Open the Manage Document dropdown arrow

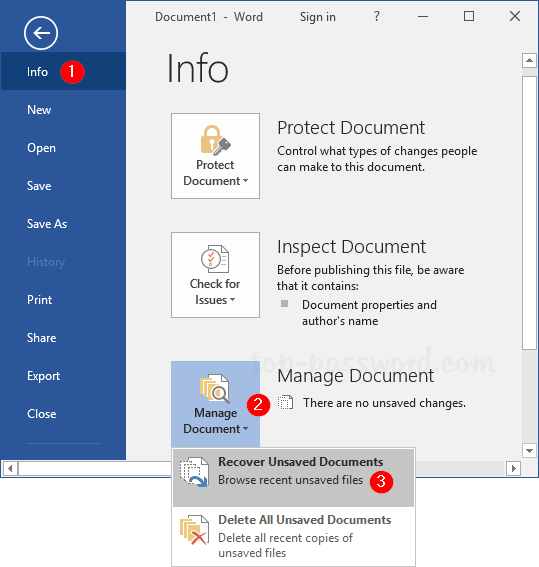point(245,429)
